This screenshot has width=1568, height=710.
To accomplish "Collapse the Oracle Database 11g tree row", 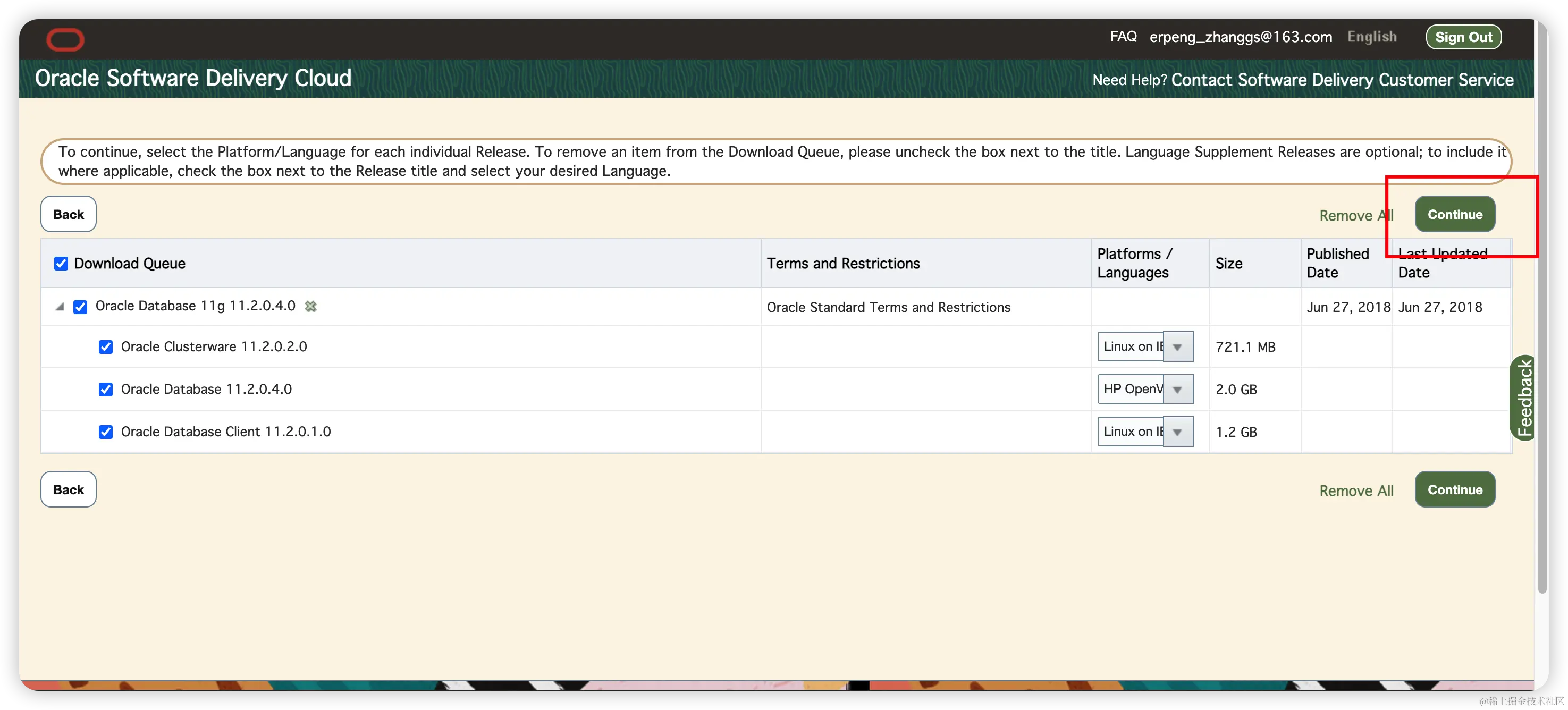I will click(x=60, y=306).
